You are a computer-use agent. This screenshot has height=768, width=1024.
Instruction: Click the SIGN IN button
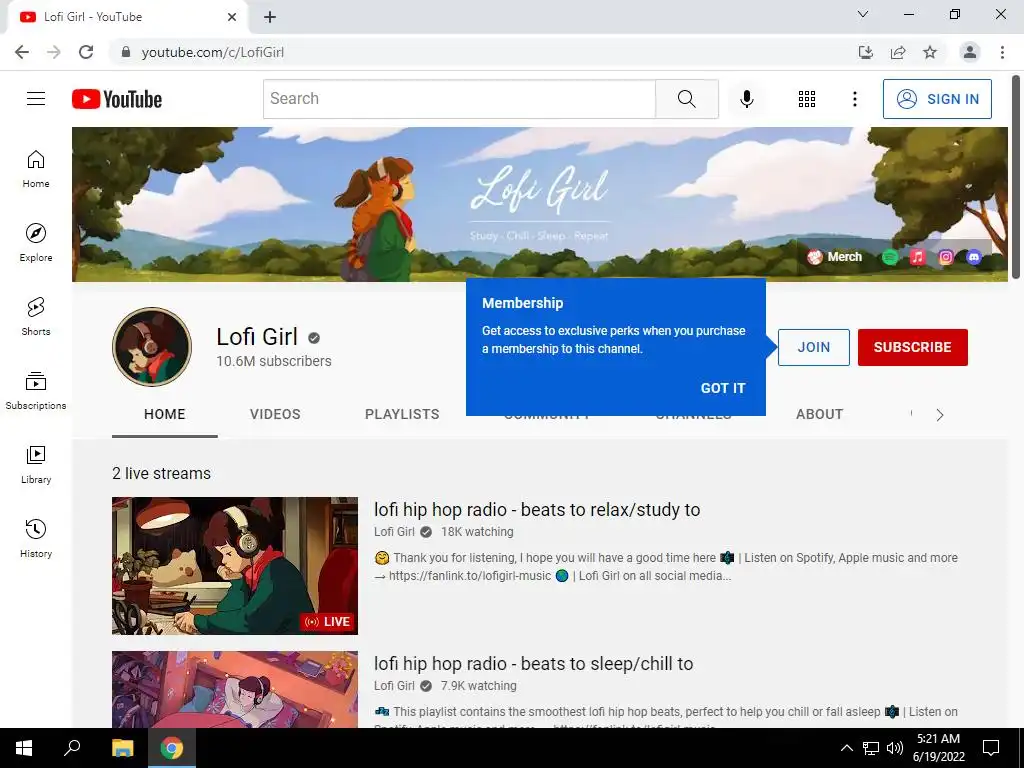tap(937, 99)
